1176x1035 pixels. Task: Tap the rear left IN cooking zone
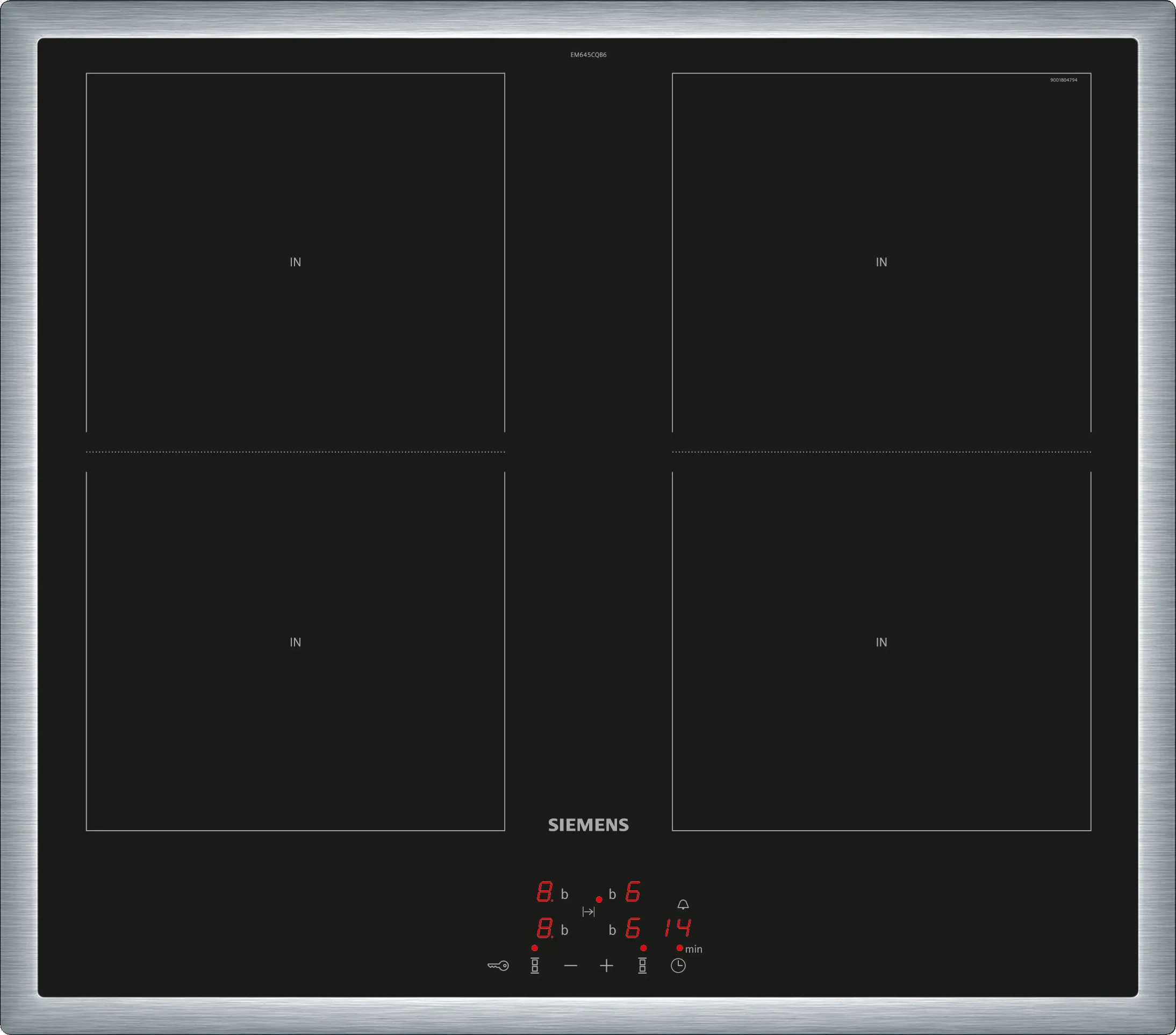point(295,262)
